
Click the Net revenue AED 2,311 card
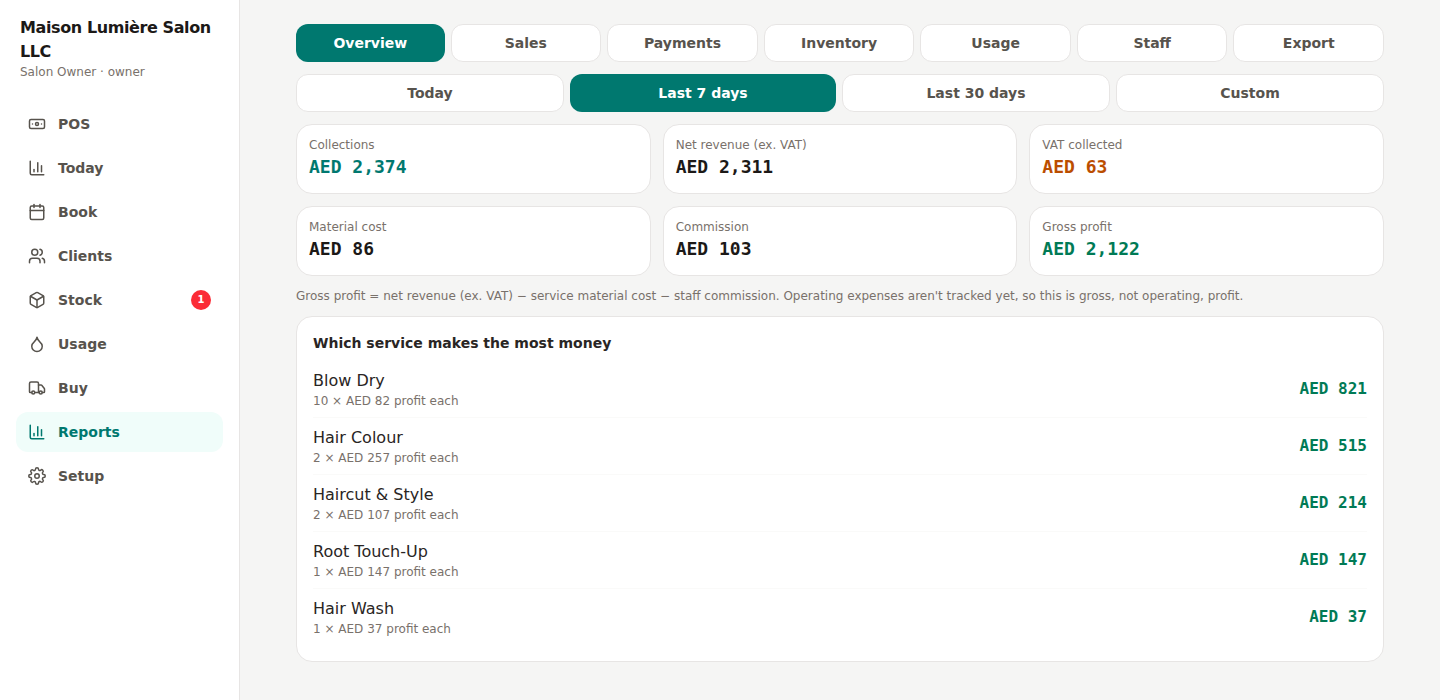coord(840,159)
